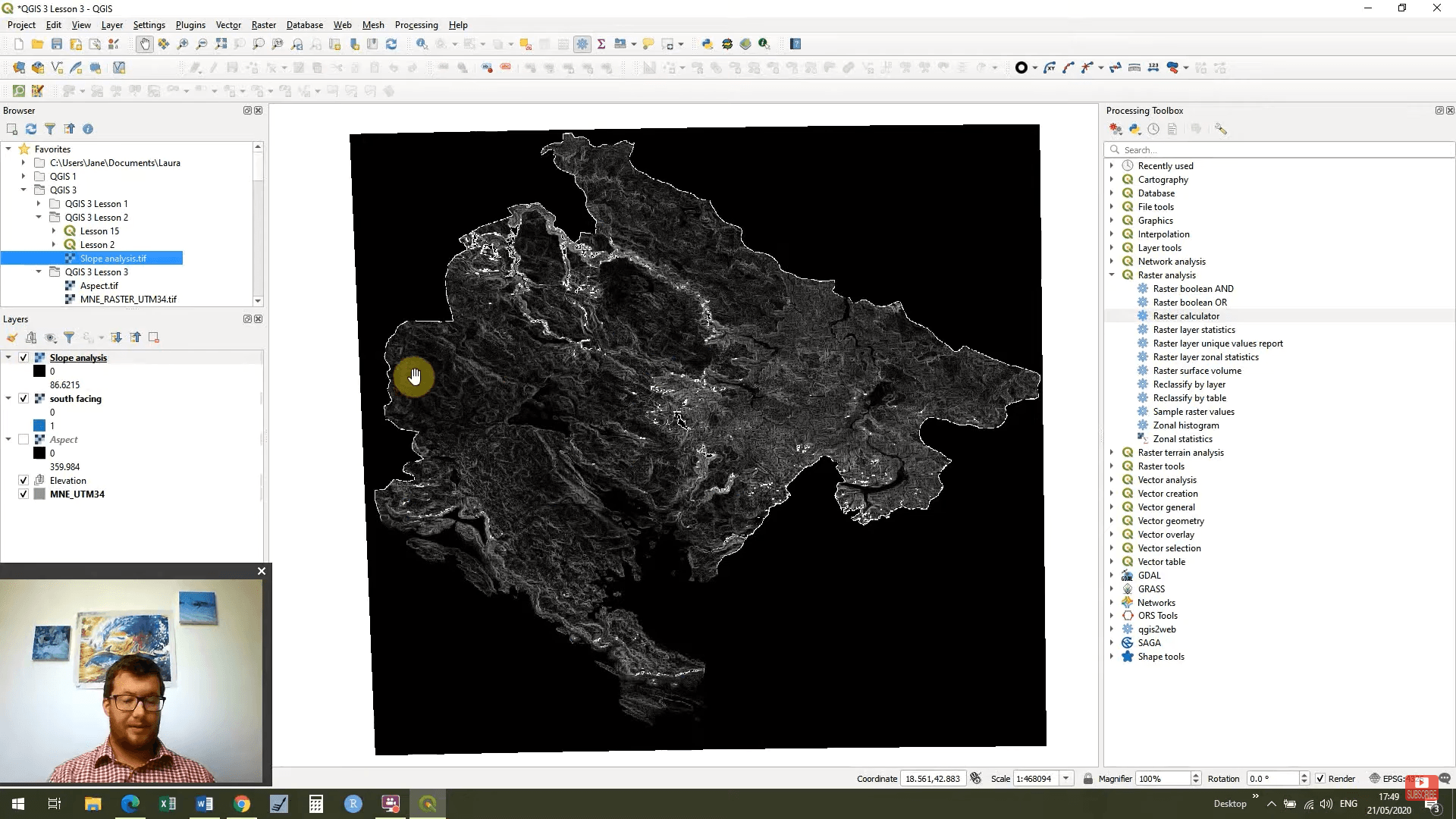Viewport: 1456px width, 819px height.
Task: Click the black swatch under Aspect layer
Action: coord(39,453)
